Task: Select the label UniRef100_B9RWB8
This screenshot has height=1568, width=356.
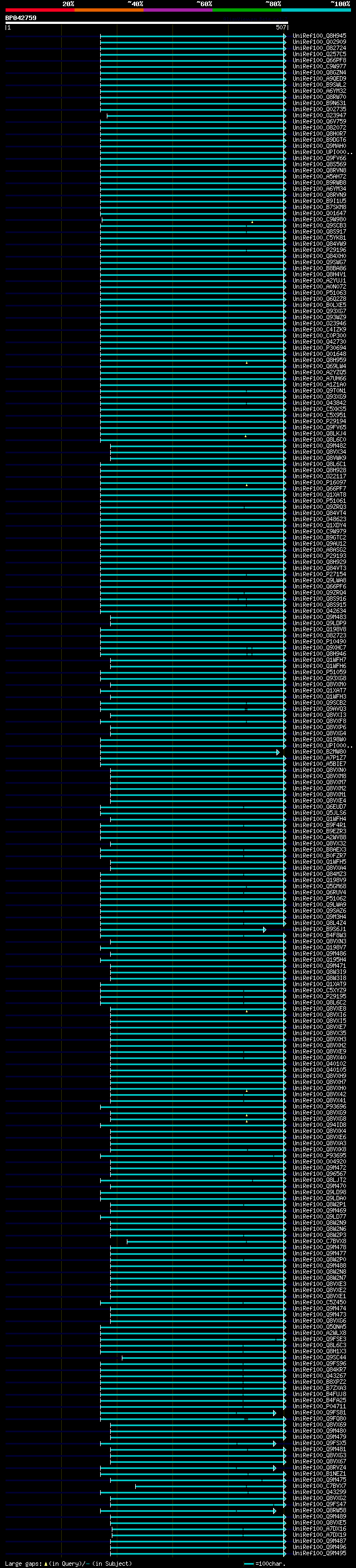Action: point(319,182)
